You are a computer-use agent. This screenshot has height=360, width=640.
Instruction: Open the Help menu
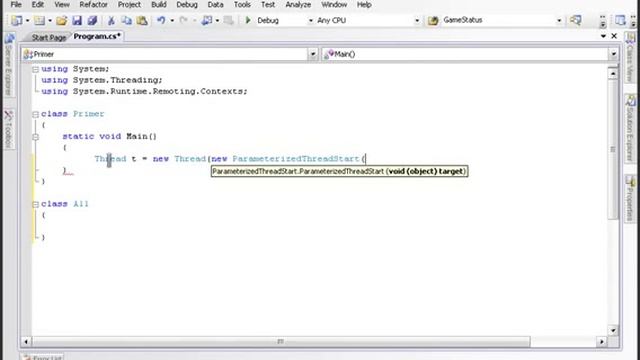364,5
